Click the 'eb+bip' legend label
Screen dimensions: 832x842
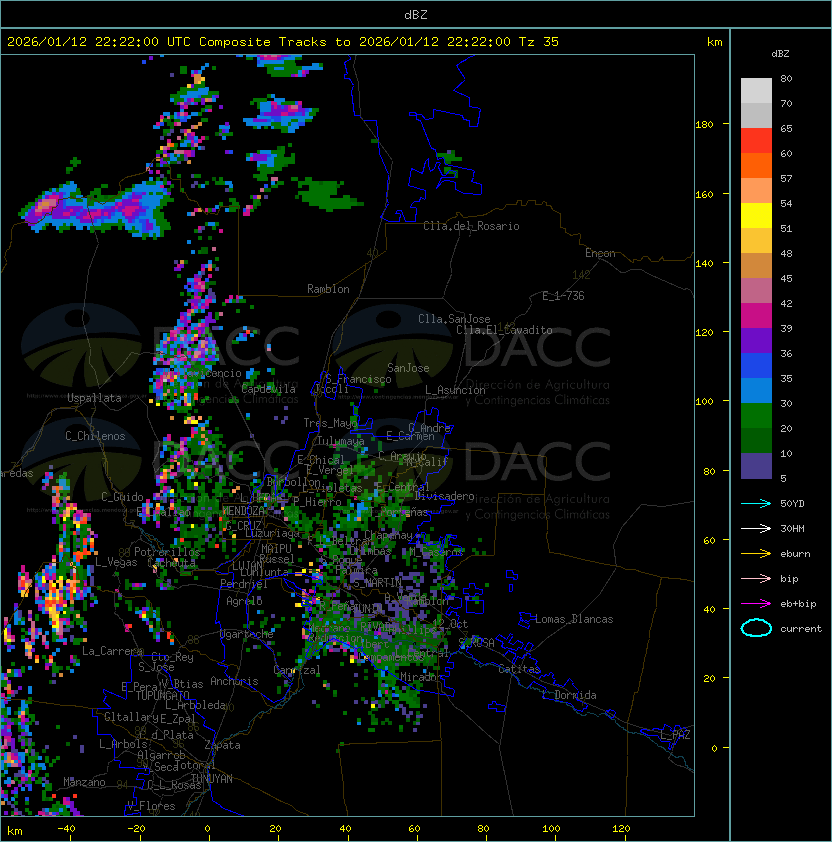tap(798, 604)
